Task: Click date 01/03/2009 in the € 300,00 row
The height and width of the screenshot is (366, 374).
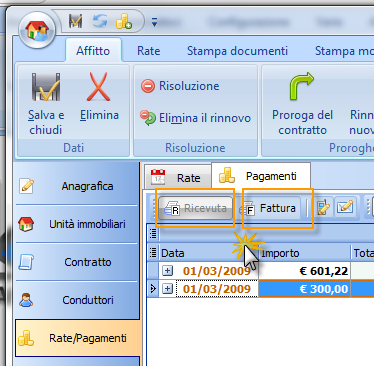Action: pos(217,289)
